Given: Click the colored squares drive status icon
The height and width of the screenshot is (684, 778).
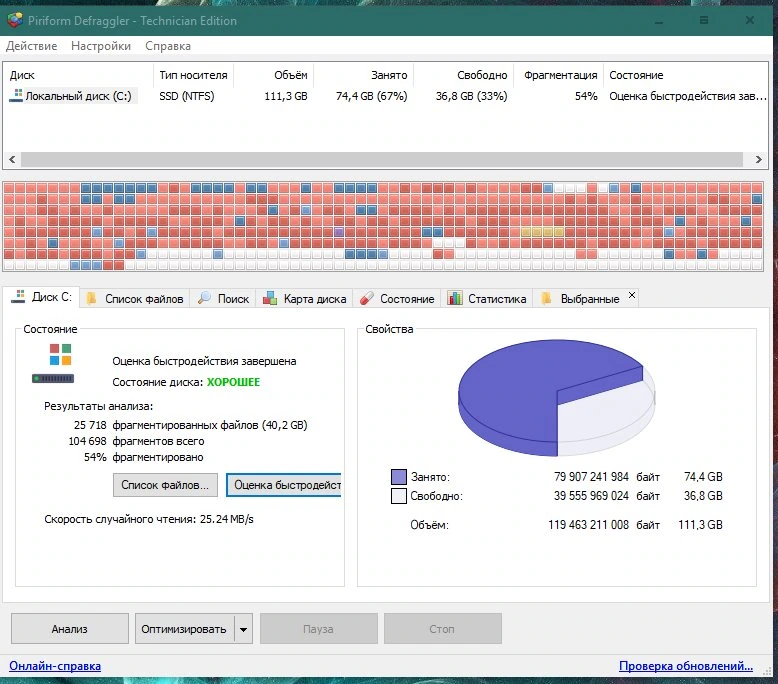Looking at the screenshot, I should pos(53,364).
